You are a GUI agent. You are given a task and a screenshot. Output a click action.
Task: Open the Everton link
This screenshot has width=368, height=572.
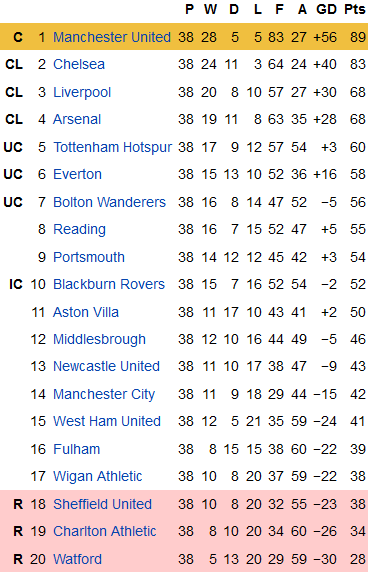tap(77, 174)
